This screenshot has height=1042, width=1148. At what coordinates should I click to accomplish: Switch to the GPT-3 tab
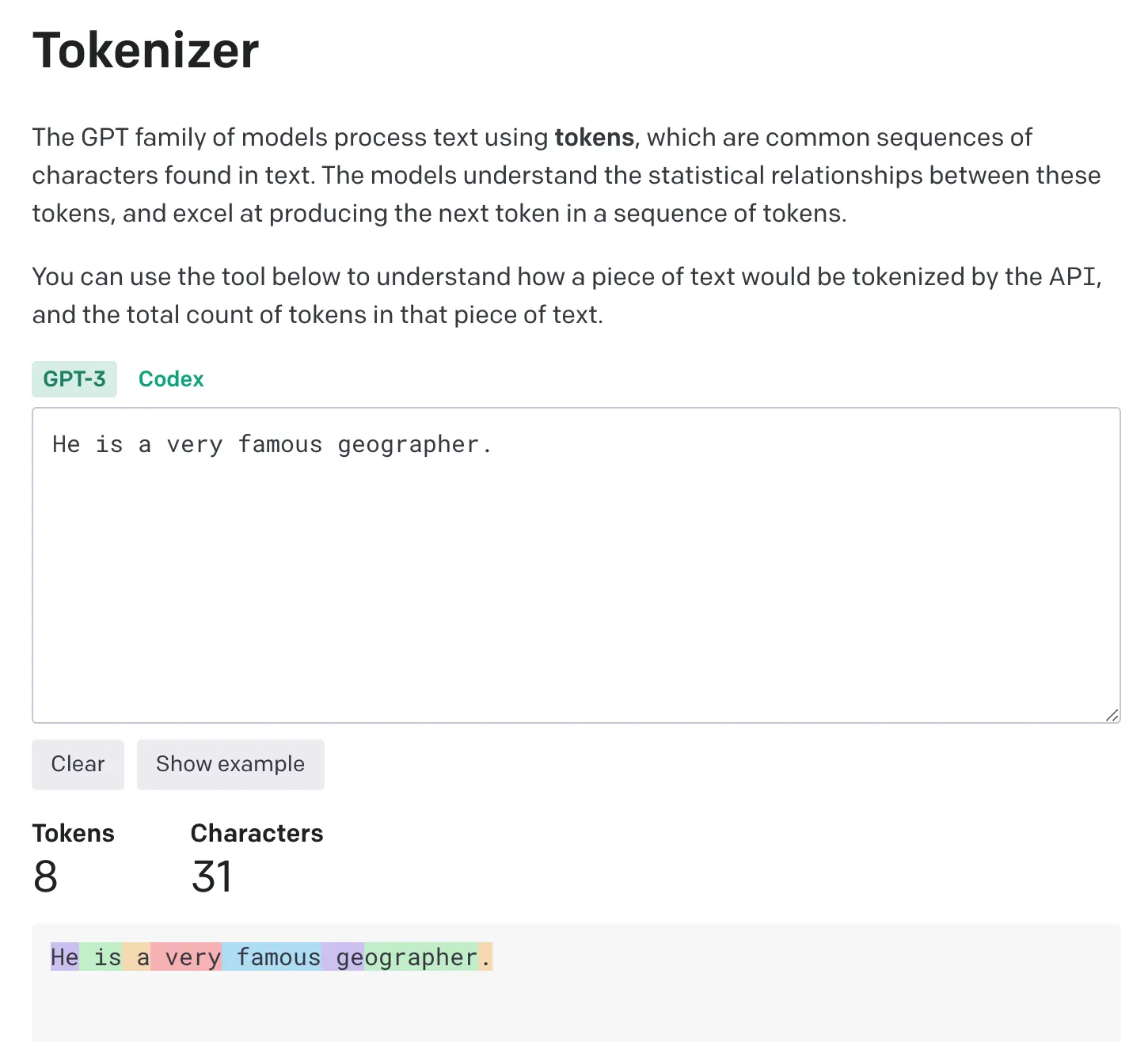point(74,379)
